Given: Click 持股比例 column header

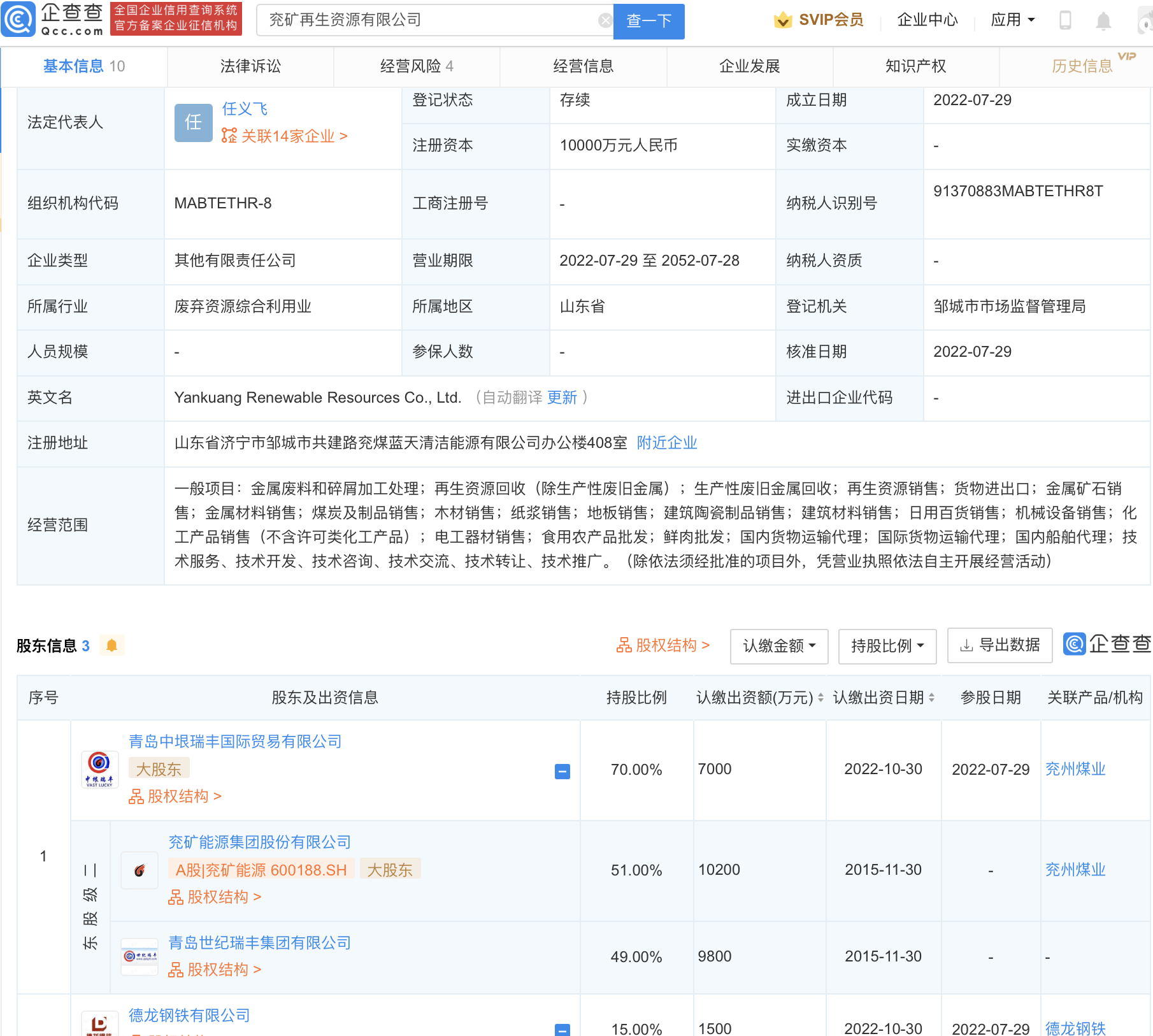Looking at the screenshot, I should pos(636,698).
